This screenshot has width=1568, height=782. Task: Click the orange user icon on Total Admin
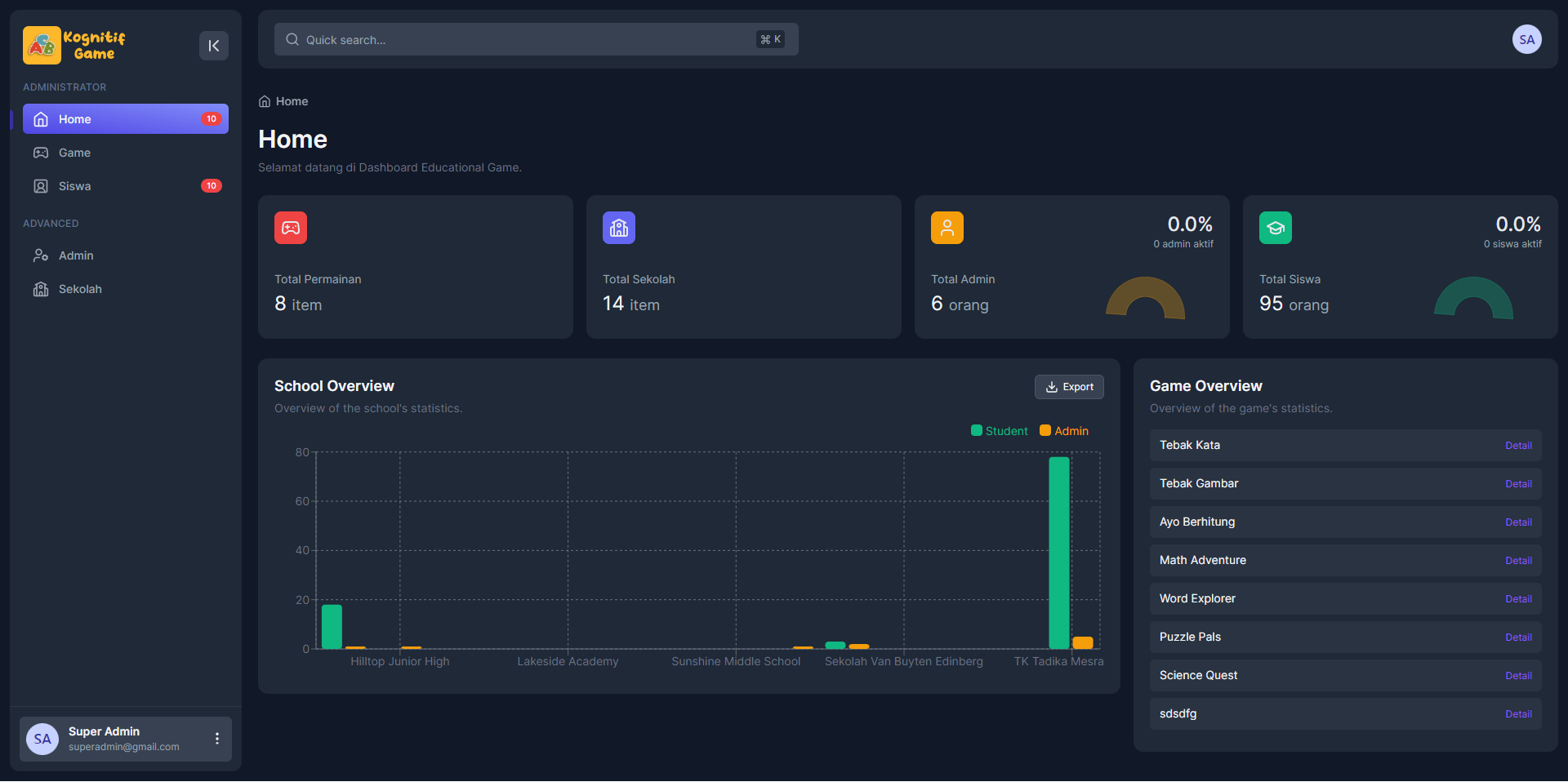[947, 228]
